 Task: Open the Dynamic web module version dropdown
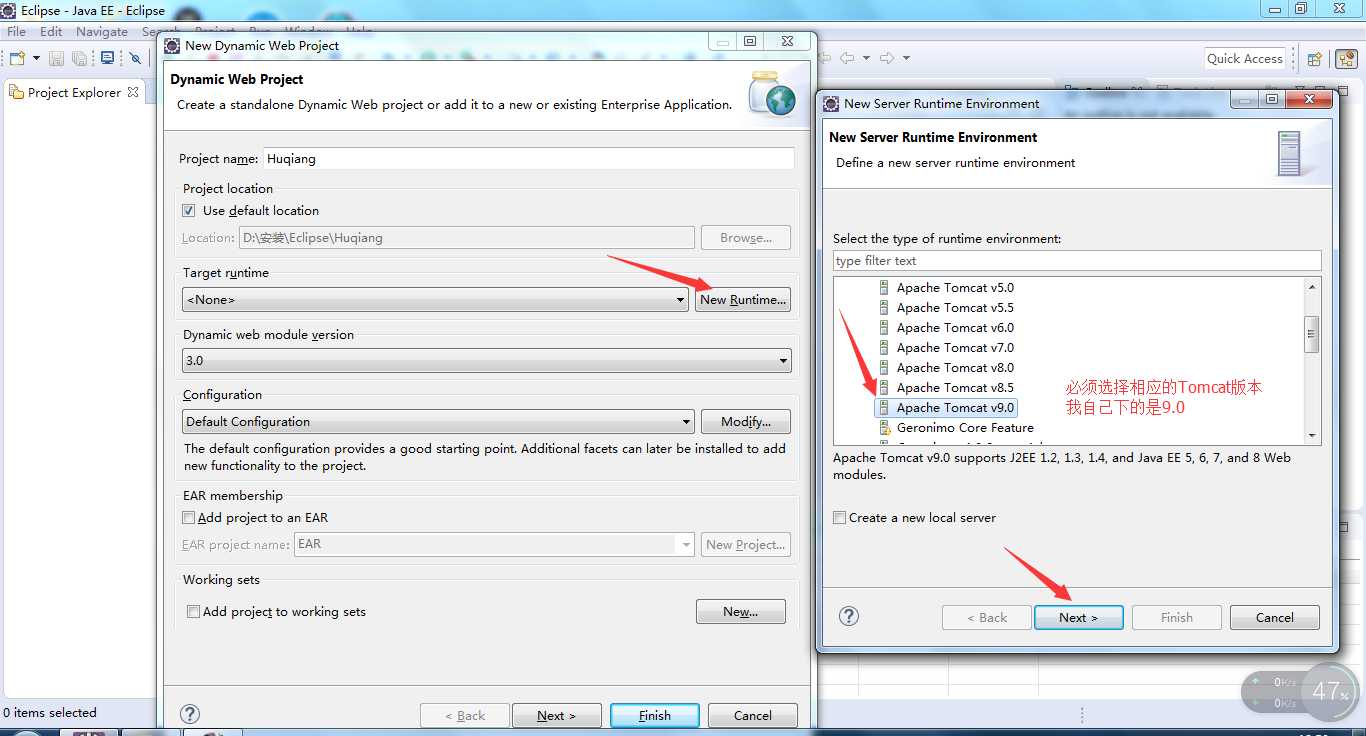(x=487, y=360)
